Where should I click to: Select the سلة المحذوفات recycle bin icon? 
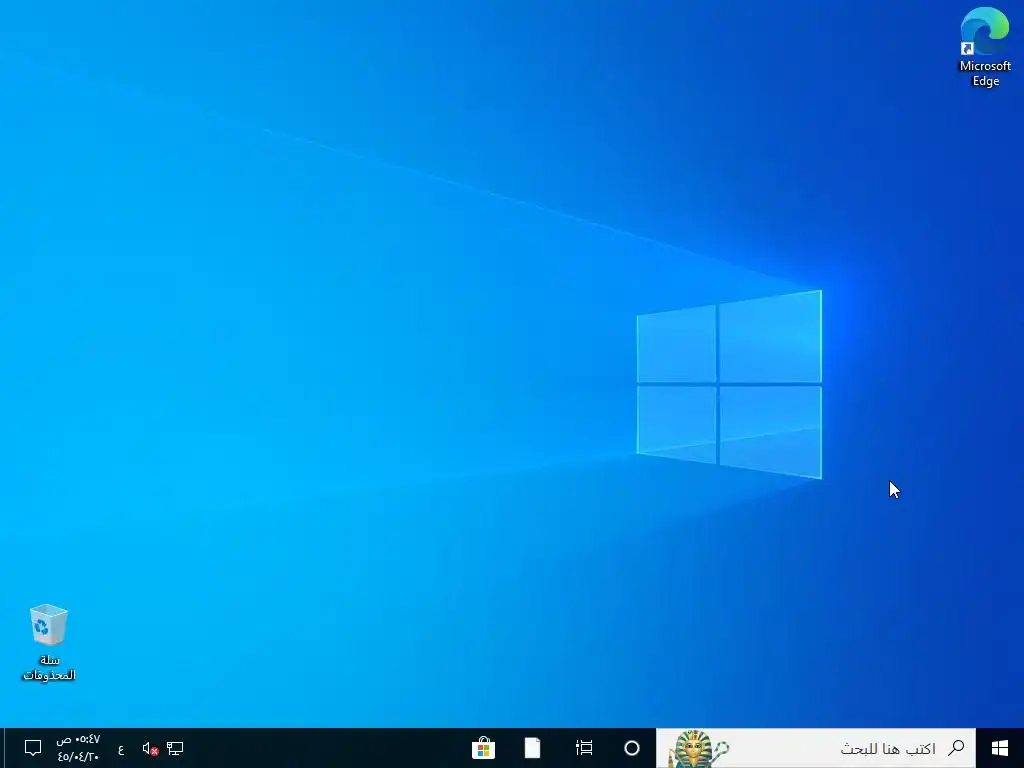[x=49, y=643]
